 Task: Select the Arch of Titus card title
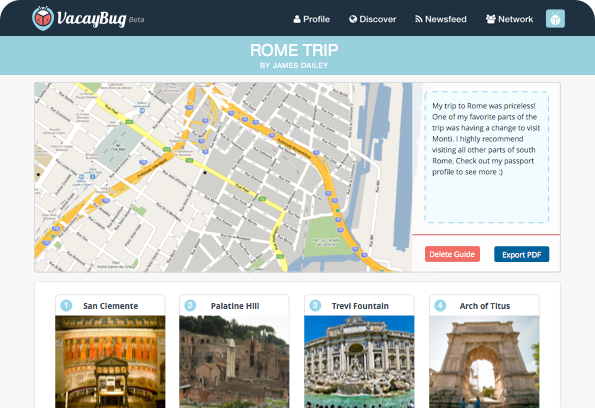point(485,306)
